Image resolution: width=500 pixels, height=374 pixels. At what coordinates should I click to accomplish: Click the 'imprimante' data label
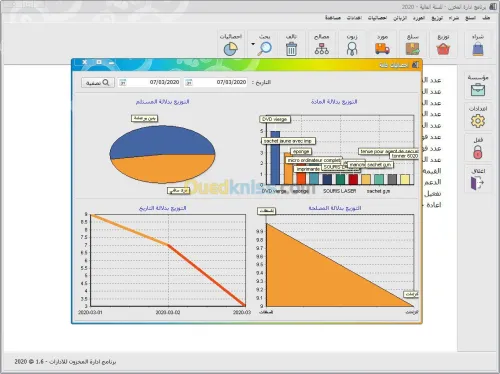tap(308, 169)
